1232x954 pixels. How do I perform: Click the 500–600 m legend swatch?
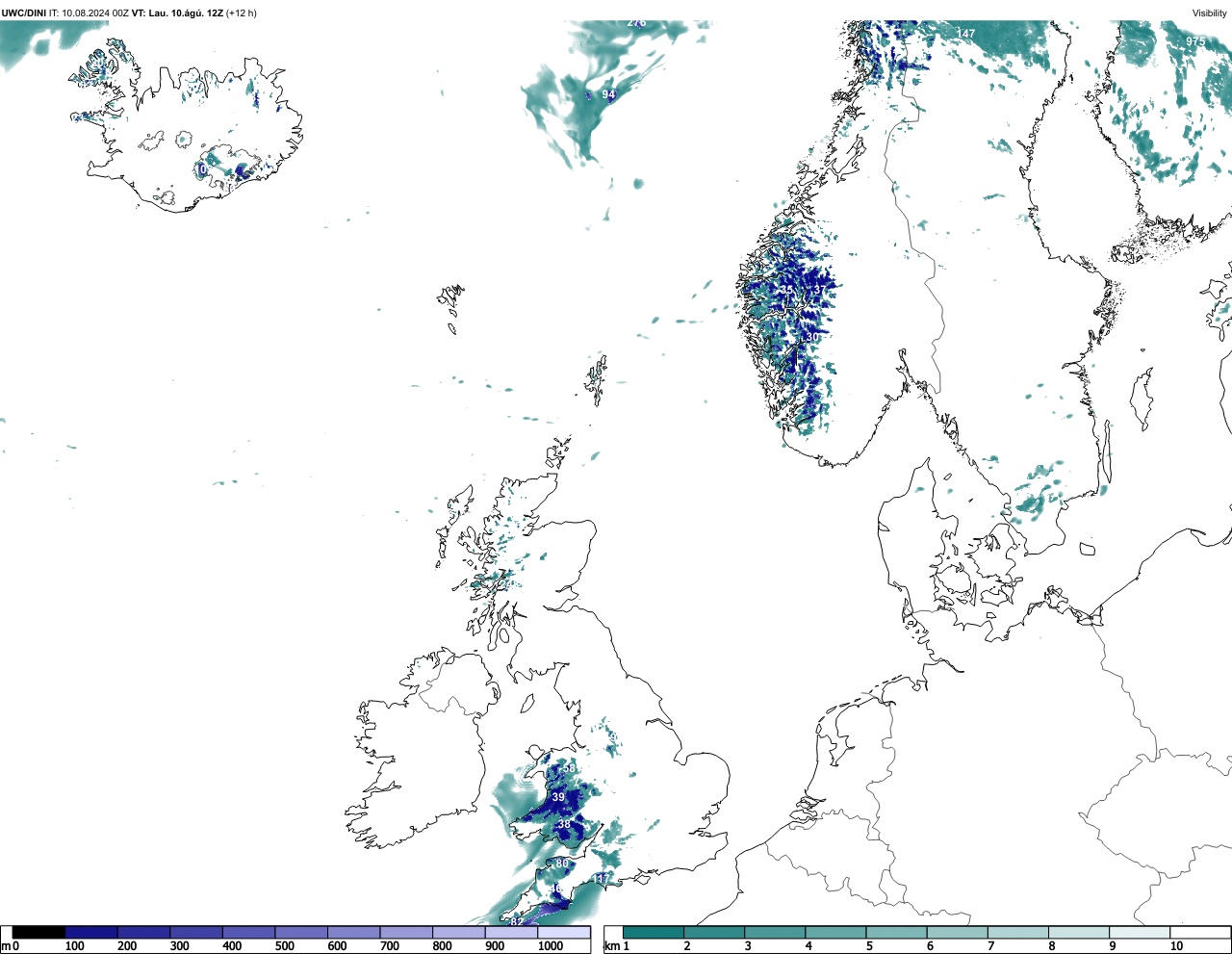tap(301, 932)
